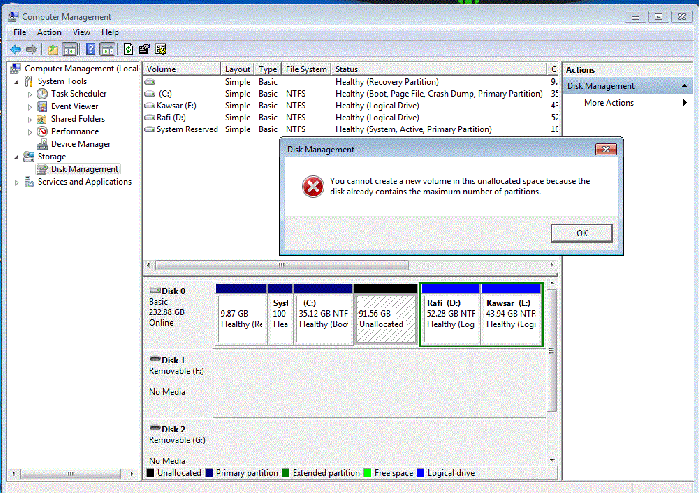Sort by the File System column header
This screenshot has width=700, height=493.
click(x=306, y=69)
